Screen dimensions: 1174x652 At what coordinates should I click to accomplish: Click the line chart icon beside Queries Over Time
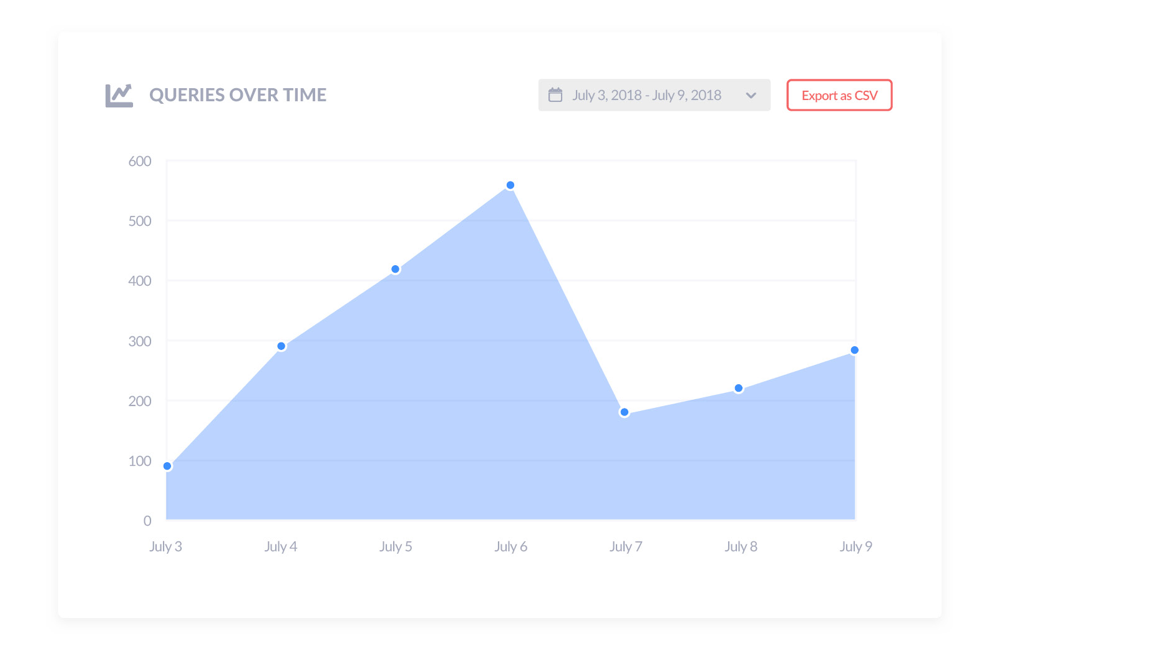pyautogui.click(x=119, y=94)
